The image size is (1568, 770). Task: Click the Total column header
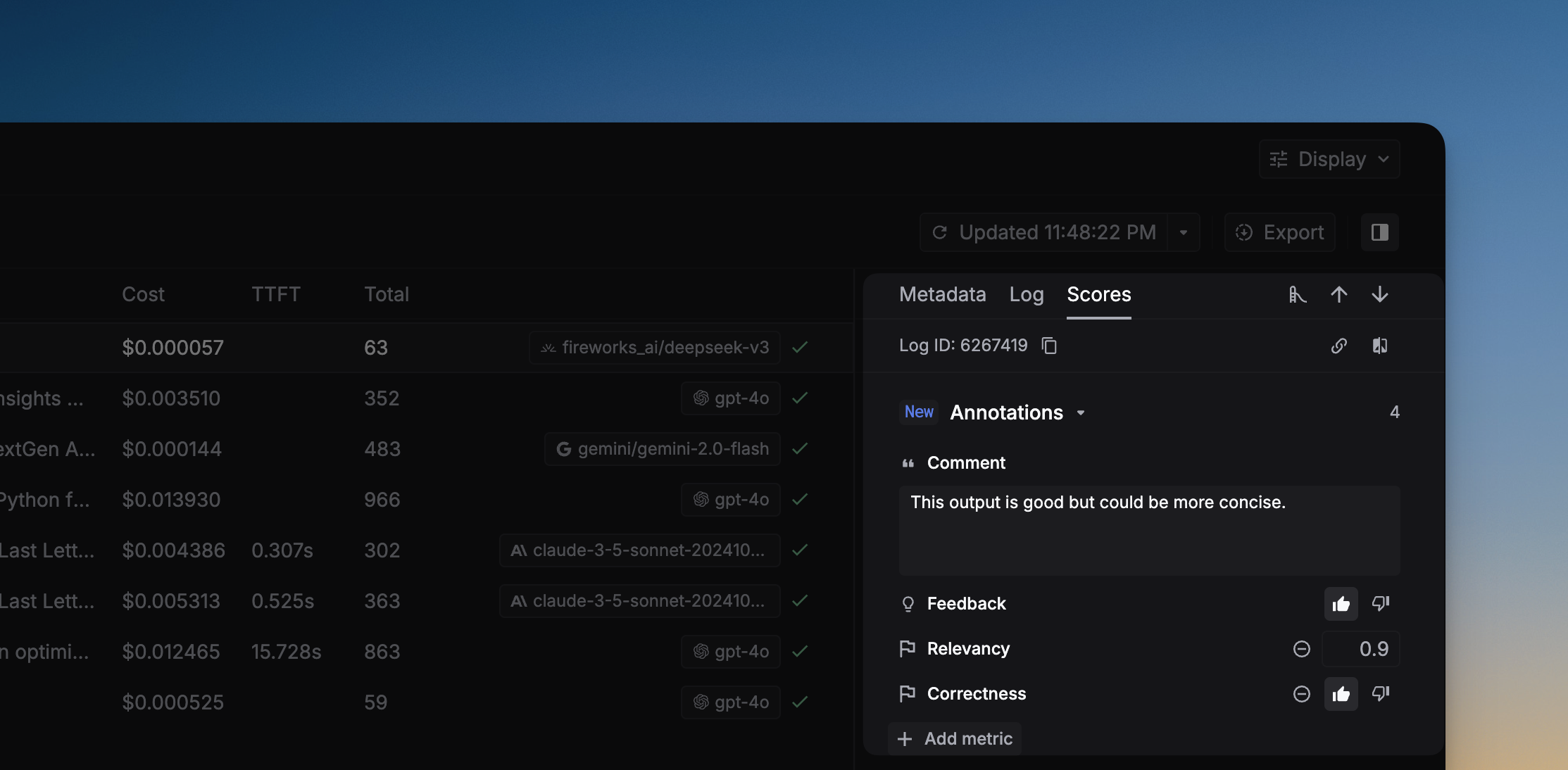[x=386, y=294]
